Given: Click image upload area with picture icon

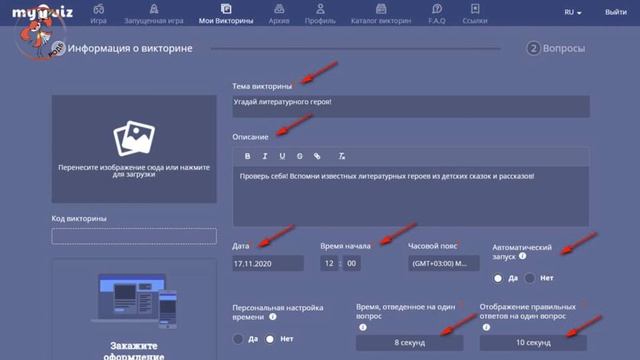Looking at the screenshot, I should (x=134, y=149).
